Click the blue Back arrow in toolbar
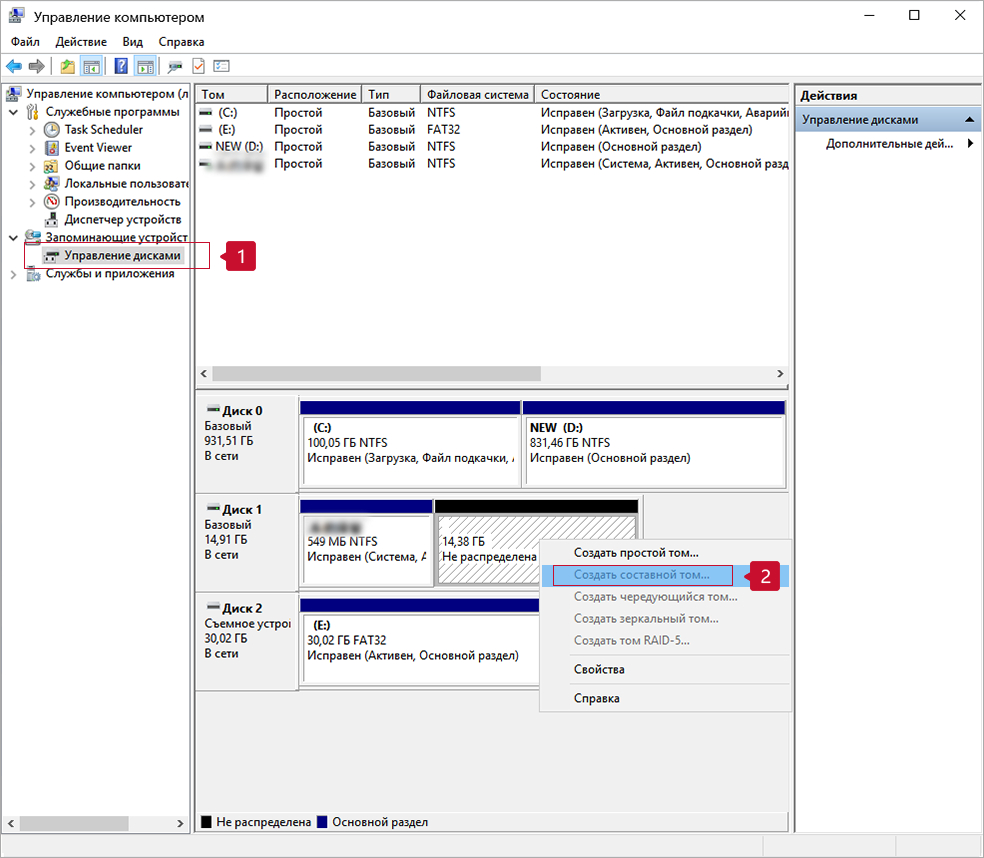The image size is (984, 858). (x=14, y=66)
